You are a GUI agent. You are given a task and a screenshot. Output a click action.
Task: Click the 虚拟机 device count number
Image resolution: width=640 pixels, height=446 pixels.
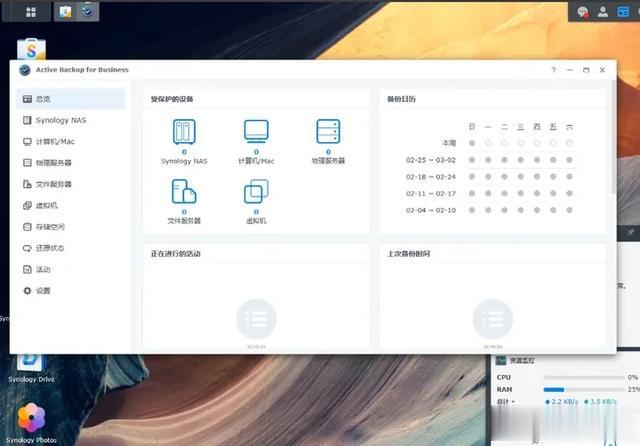pos(256,212)
